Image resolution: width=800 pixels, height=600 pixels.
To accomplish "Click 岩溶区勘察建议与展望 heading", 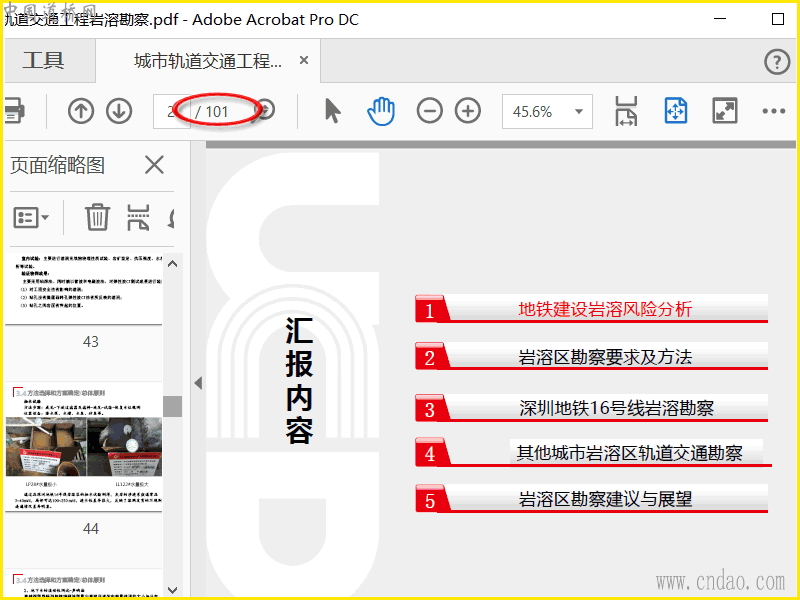I will [x=605, y=498].
